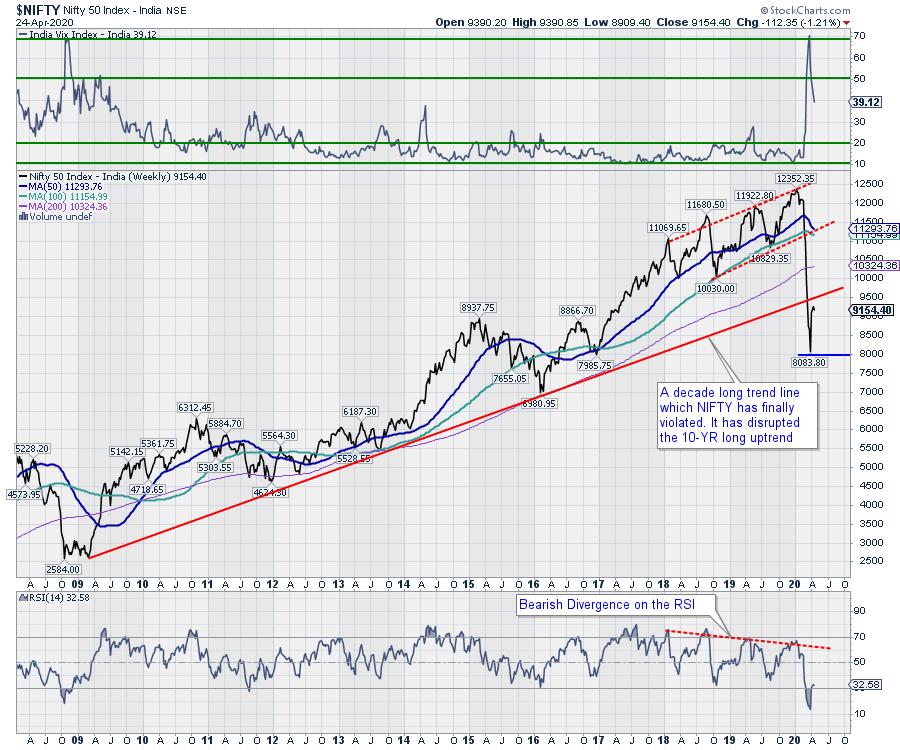Click the 11293.76 MA tag on axis
The height and width of the screenshot is (750, 900).
tap(875, 228)
